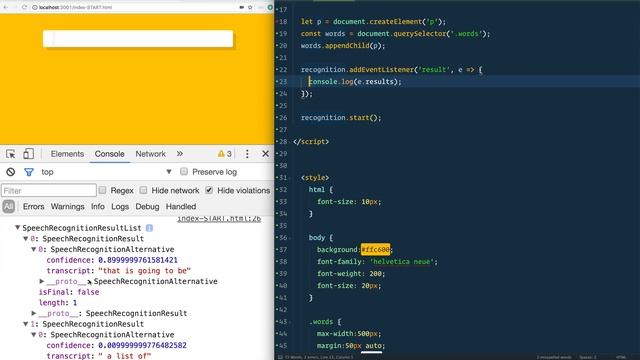640x360 pixels.
Task: Click the green extension icon in browser toolbar
Action: pyautogui.click(x=270, y=7)
